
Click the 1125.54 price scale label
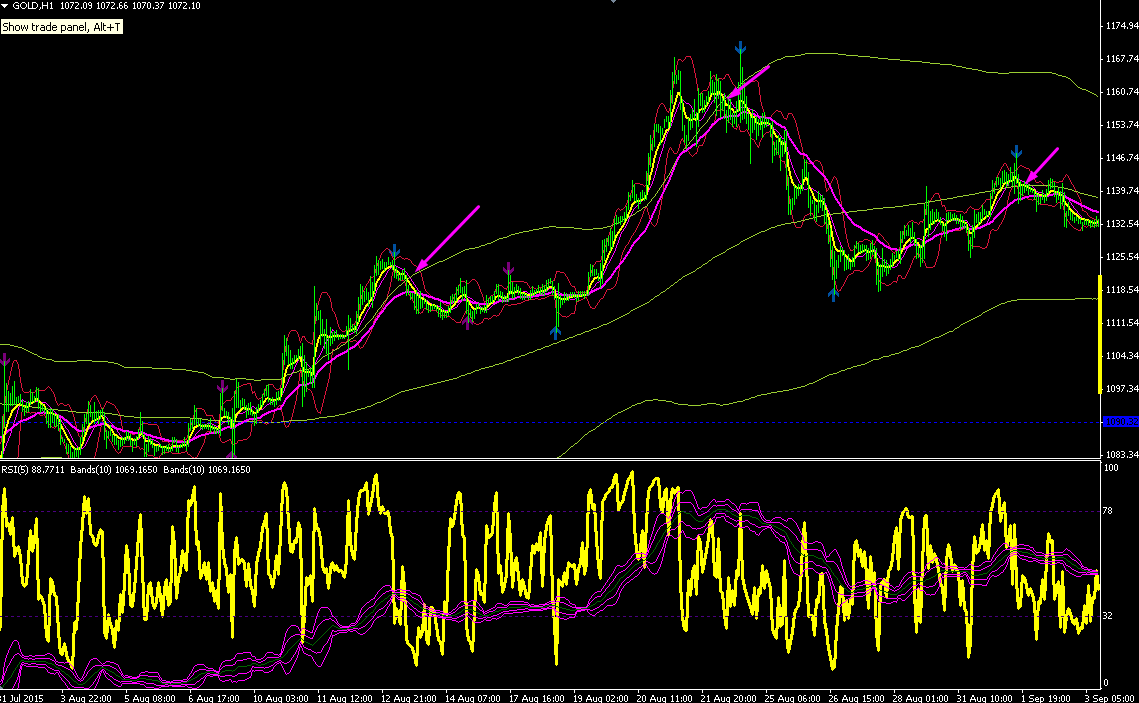coord(1122,257)
